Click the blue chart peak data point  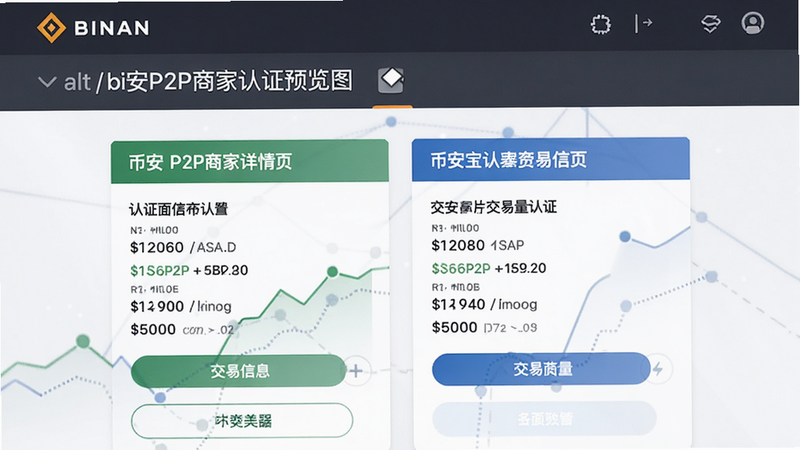625,237
